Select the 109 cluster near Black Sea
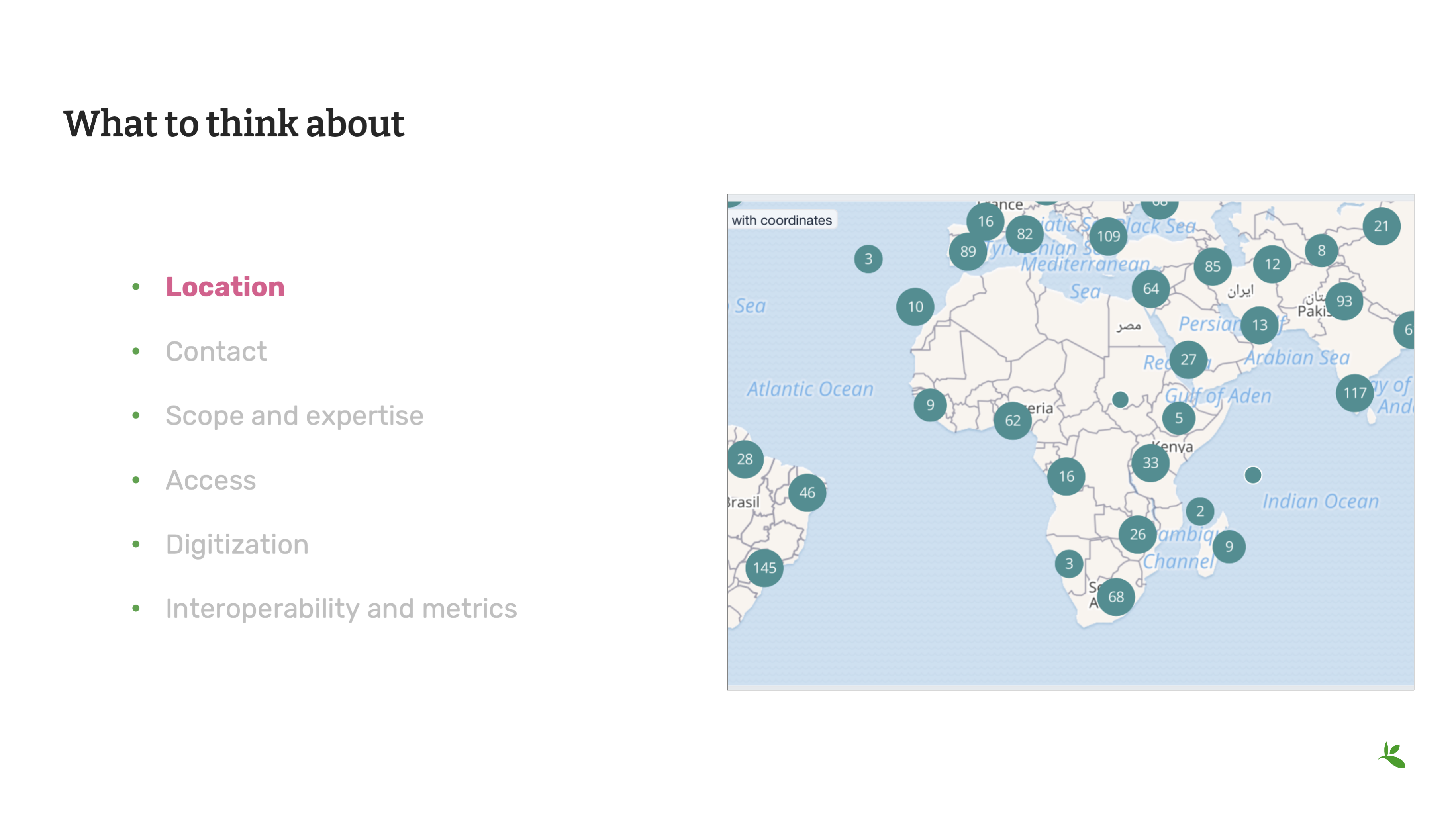 coord(1108,236)
